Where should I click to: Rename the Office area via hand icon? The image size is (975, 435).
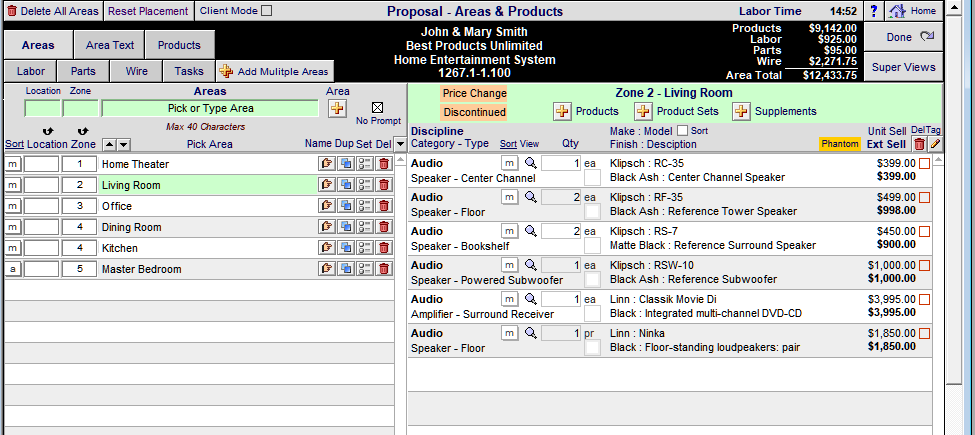point(326,206)
